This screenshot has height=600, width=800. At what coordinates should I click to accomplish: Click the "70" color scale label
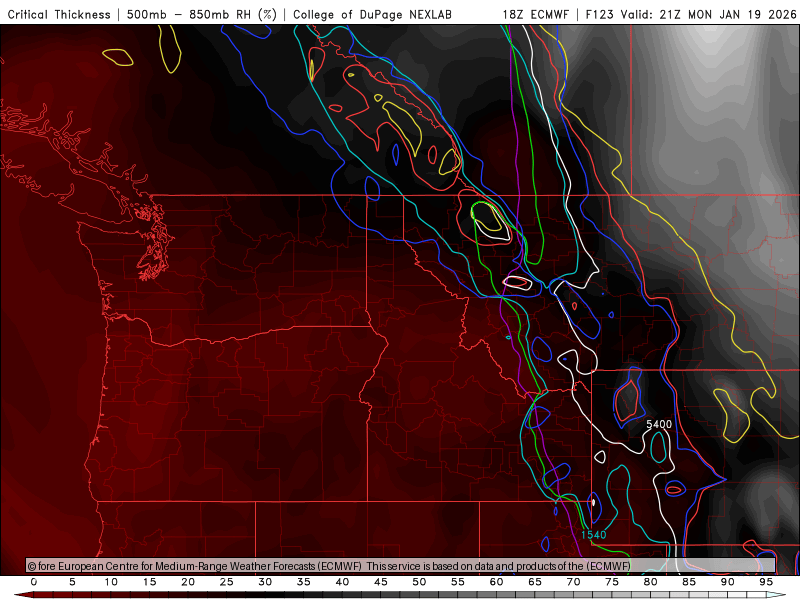(x=573, y=582)
